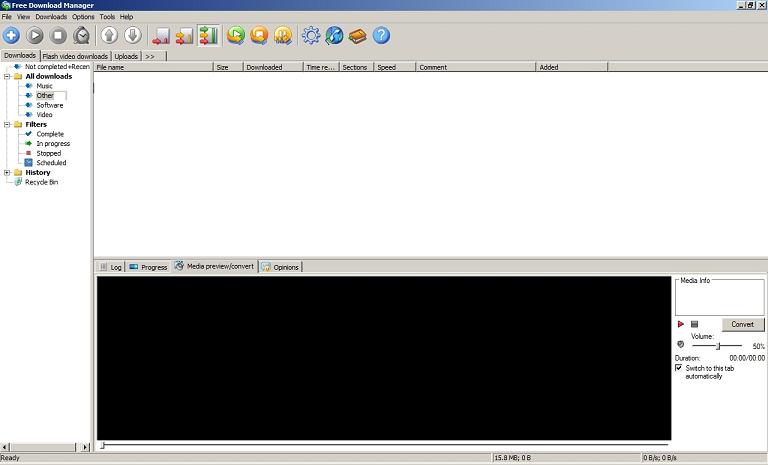768x465 pixels.
Task: Click the globe site explorer icon
Action: click(x=335, y=36)
